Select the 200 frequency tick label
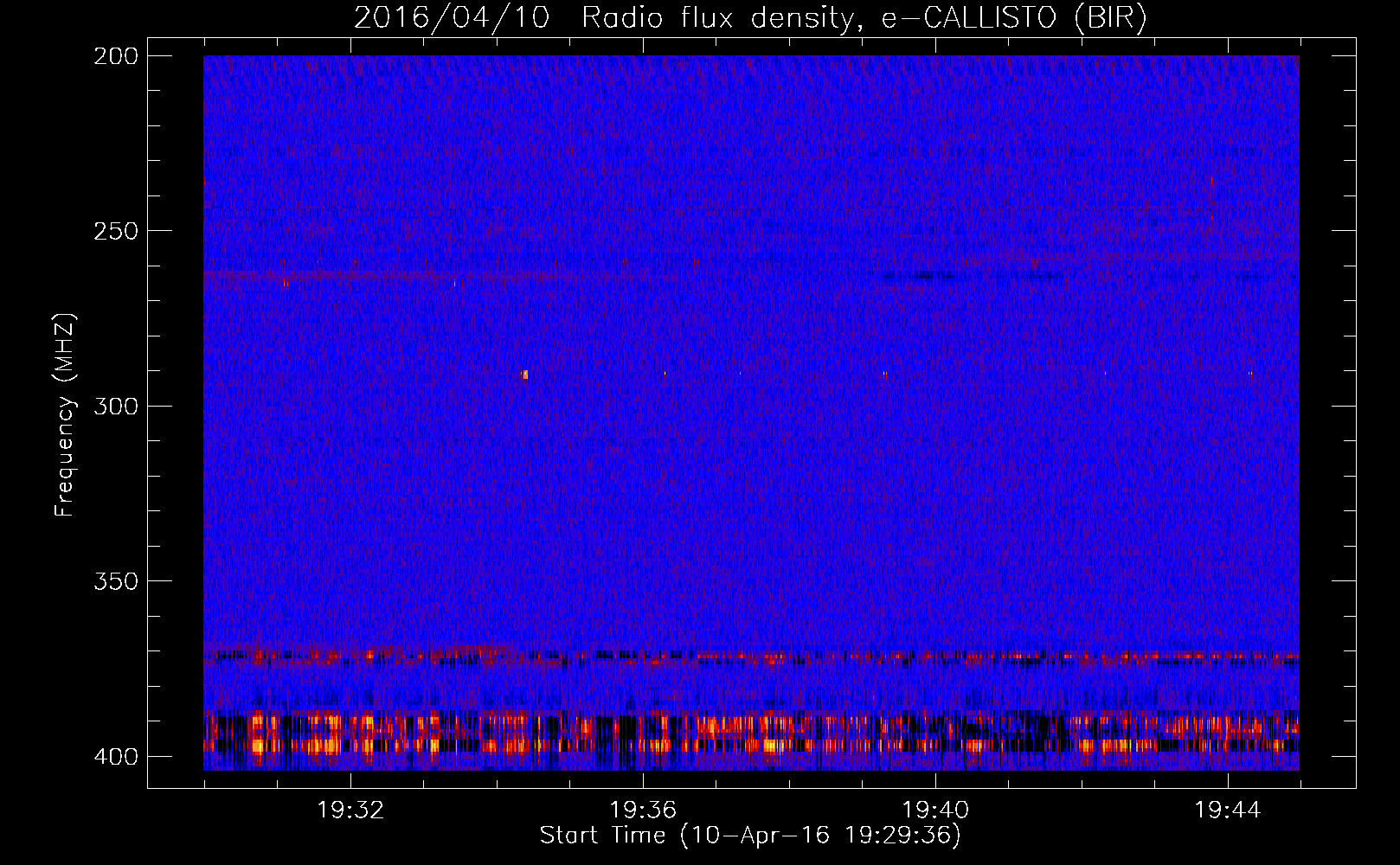The image size is (1400, 865). tap(115, 56)
